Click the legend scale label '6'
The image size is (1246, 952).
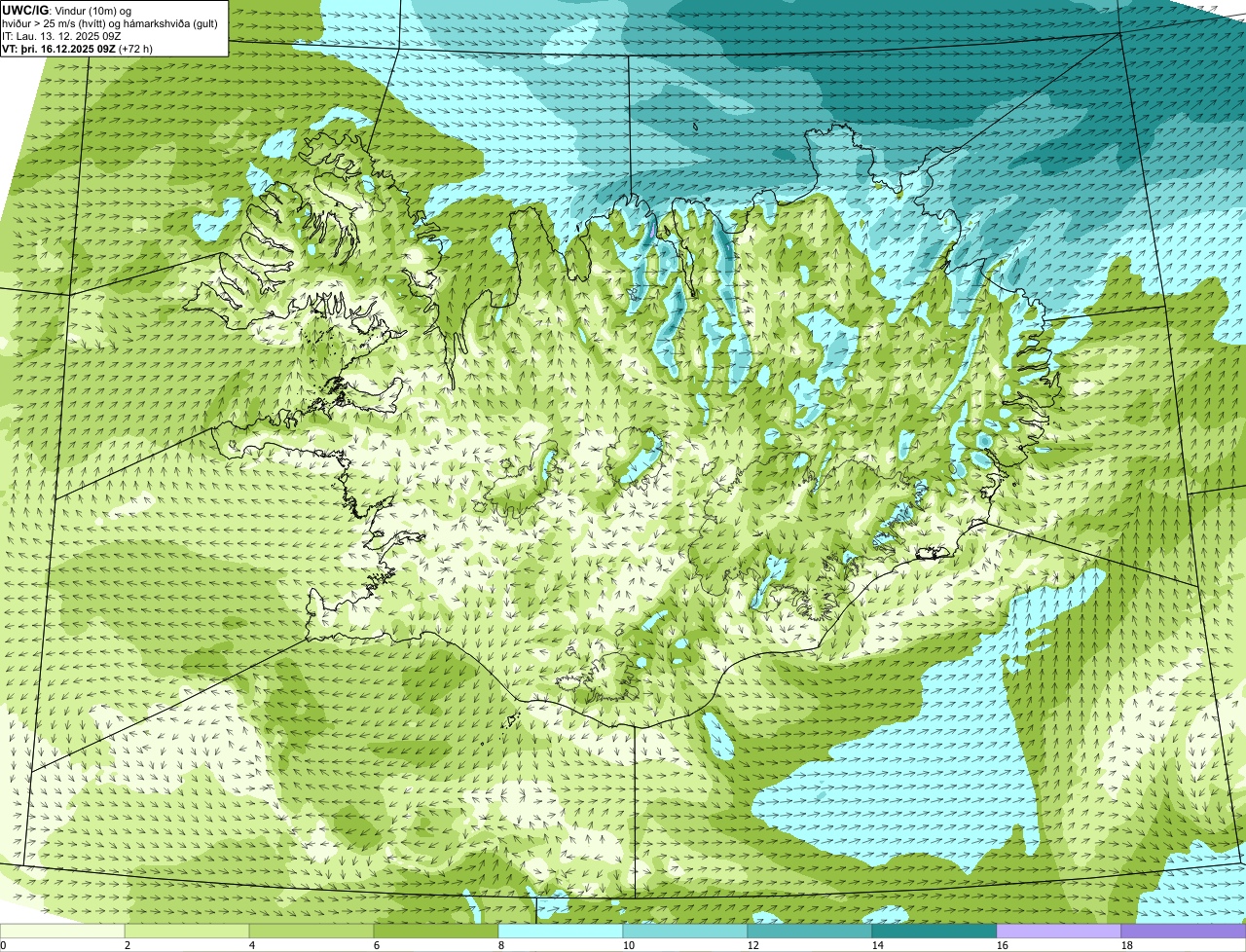(x=377, y=945)
